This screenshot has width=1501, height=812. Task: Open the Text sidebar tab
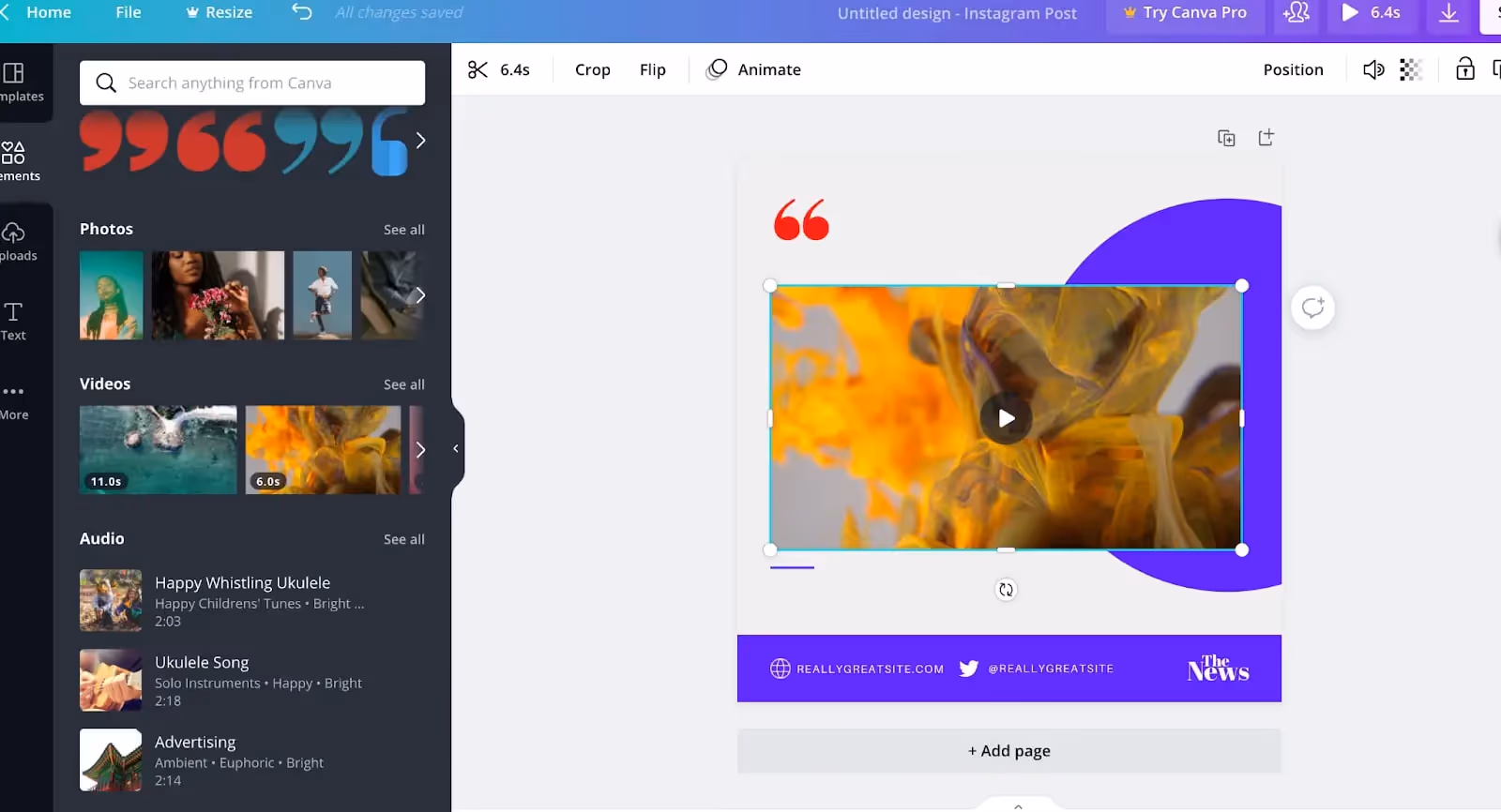click(x=14, y=322)
